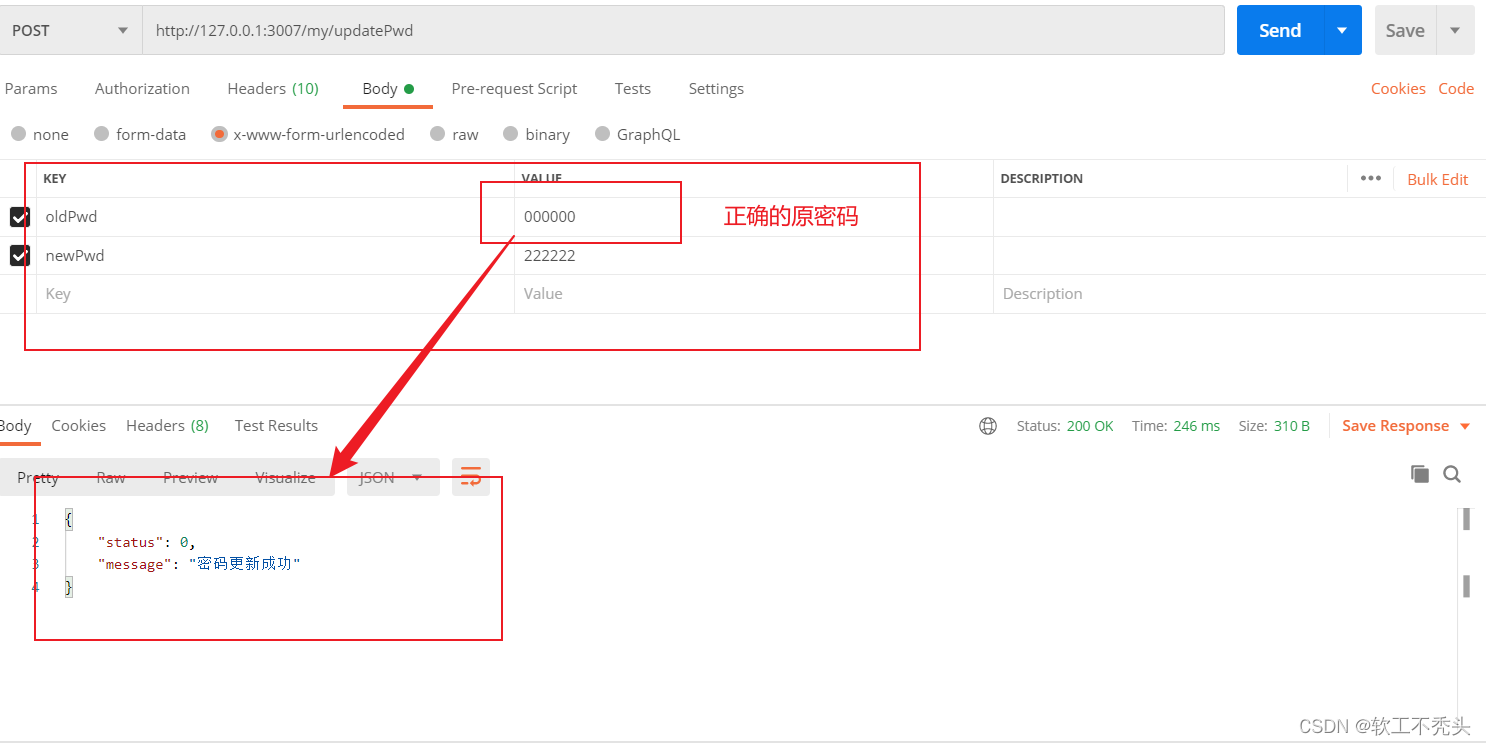1486x745 pixels.
Task: Switch response view to Raw
Action: (111, 477)
